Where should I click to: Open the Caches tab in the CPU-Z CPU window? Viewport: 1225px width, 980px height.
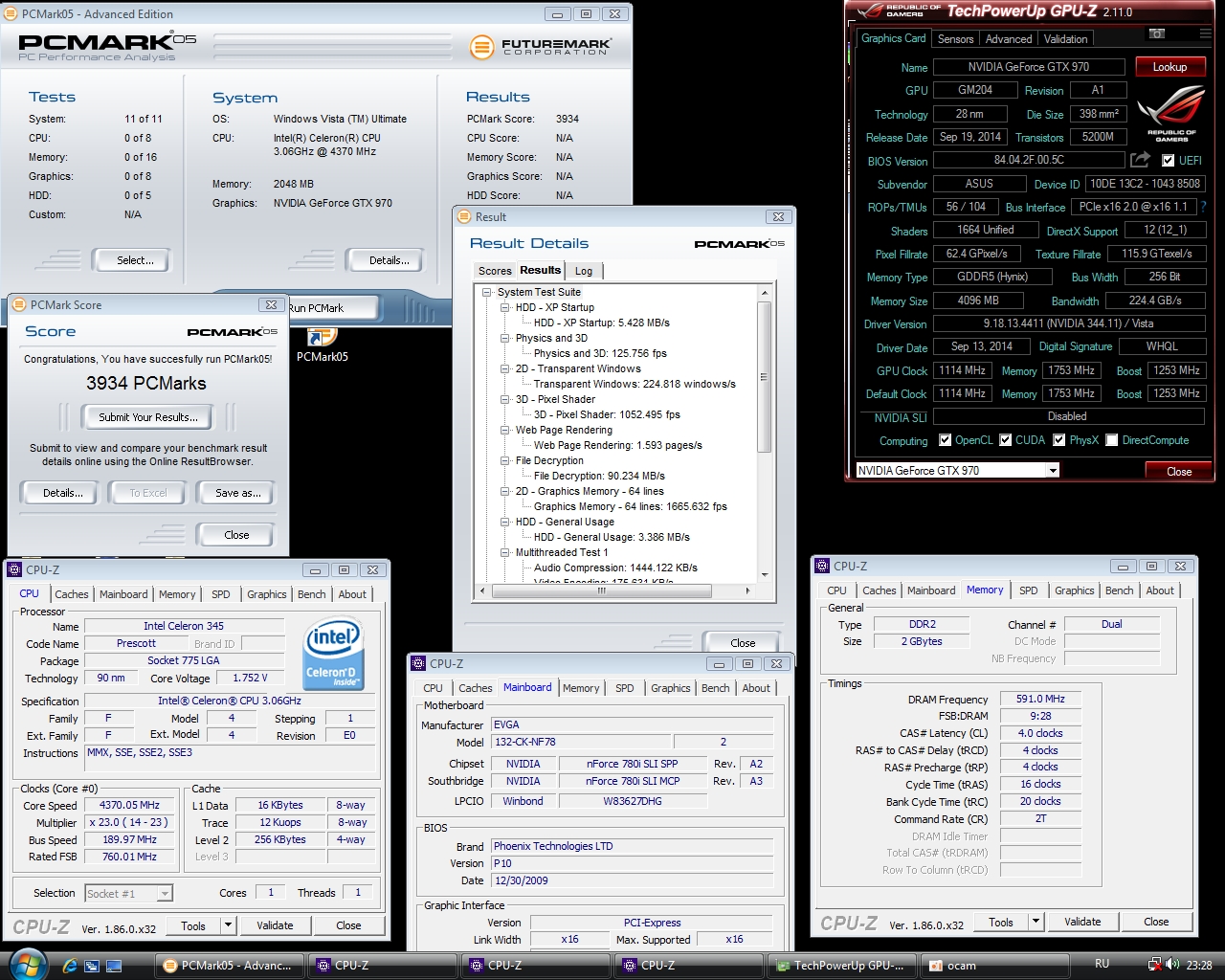72,594
